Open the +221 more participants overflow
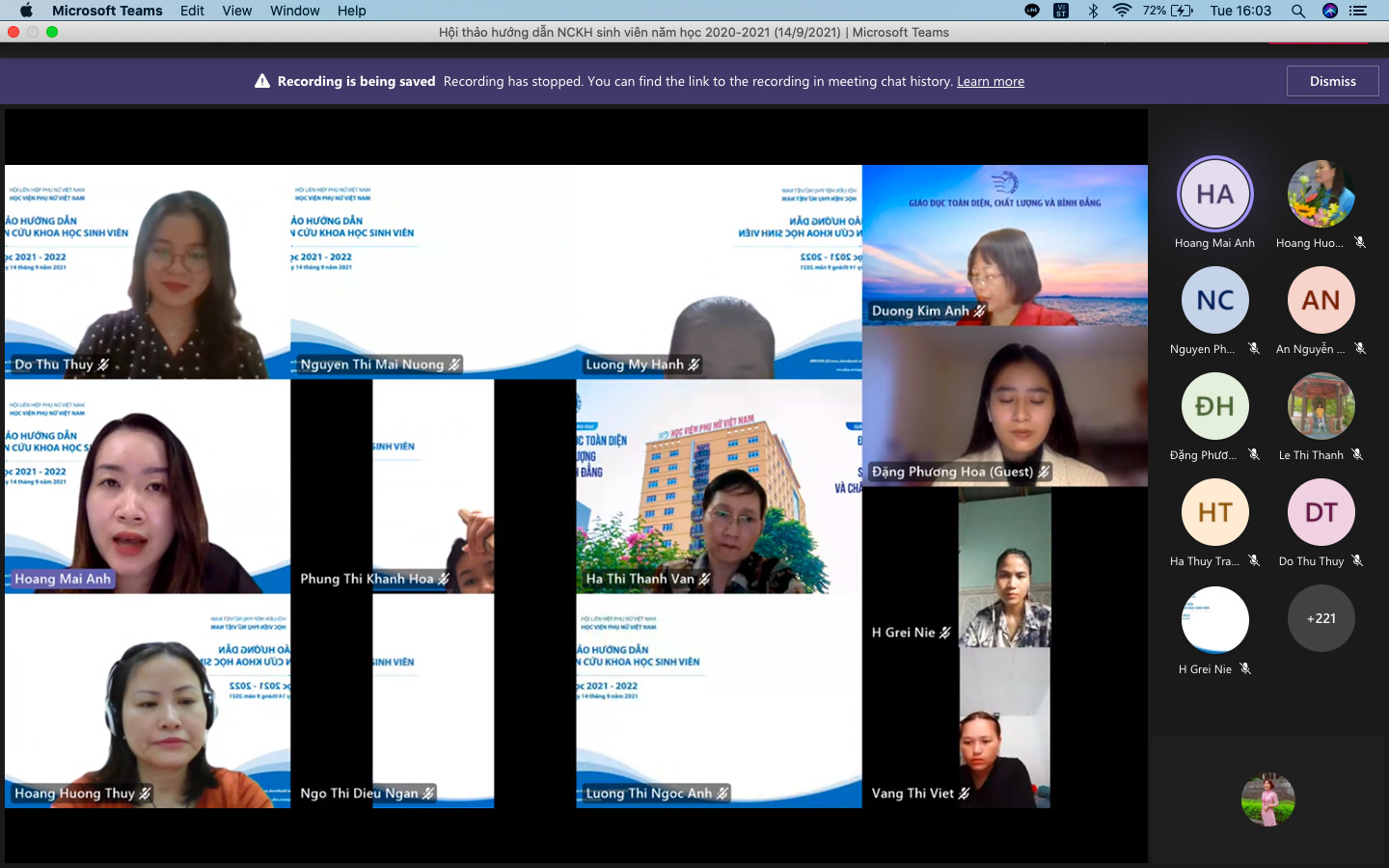 coord(1321,618)
